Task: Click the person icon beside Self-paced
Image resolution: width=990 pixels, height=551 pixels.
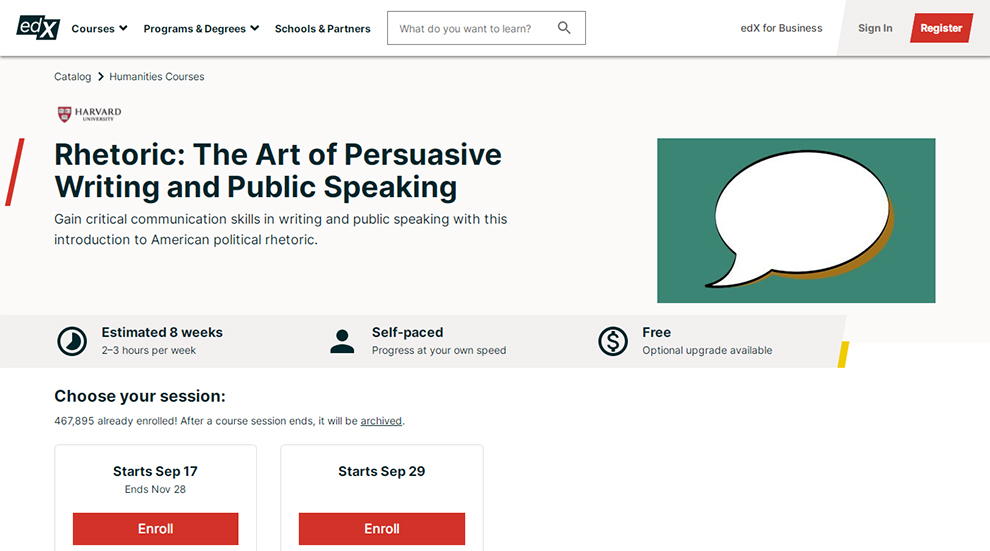Action: 342,341
